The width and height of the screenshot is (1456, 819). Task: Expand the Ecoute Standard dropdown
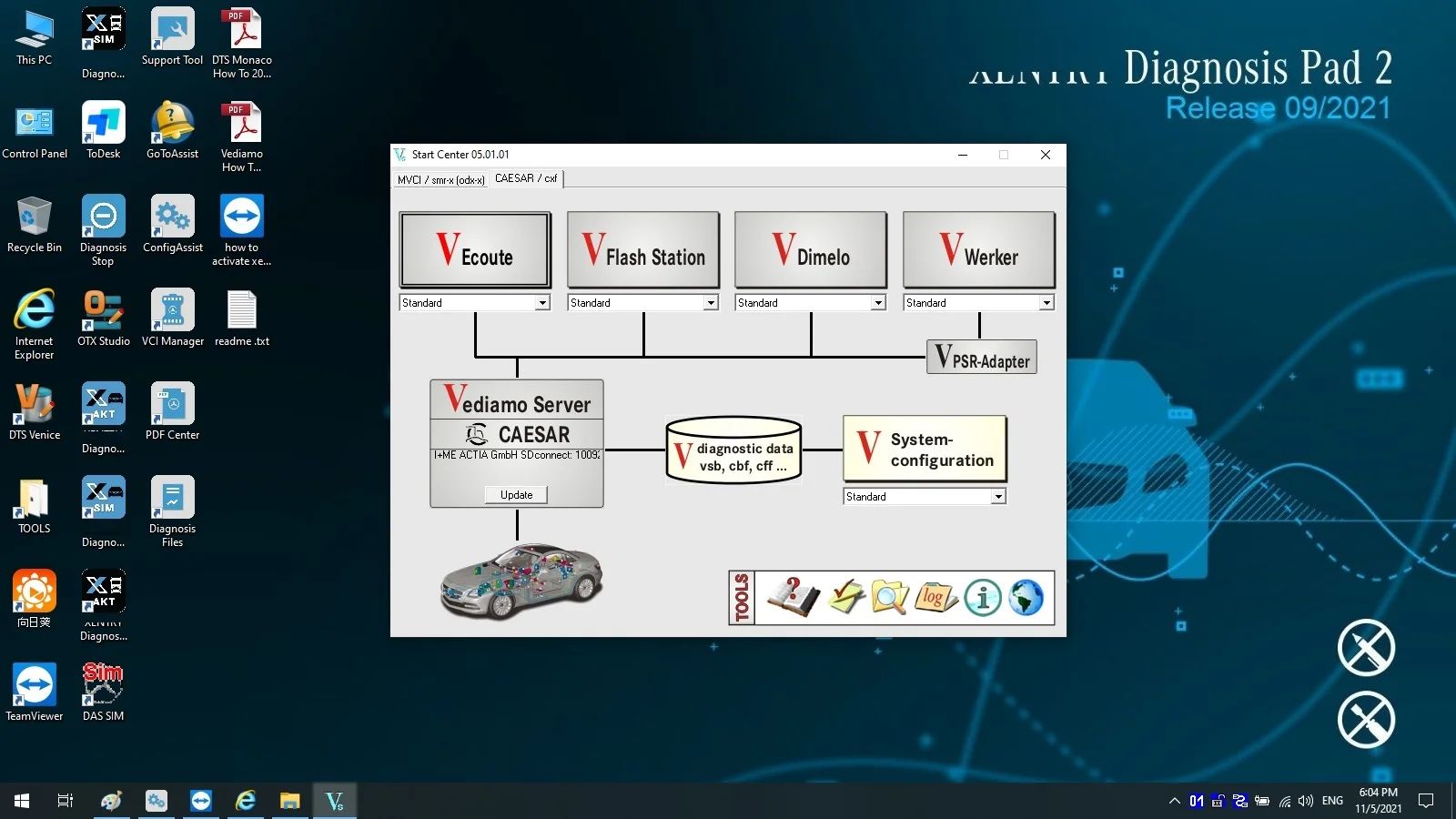click(542, 303)
